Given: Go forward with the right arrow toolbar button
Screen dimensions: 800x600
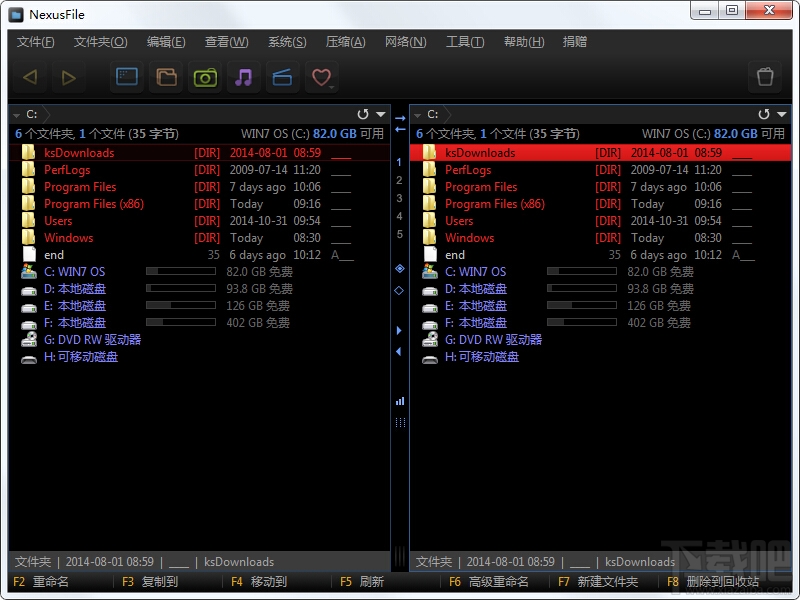Looking at the screenshot, I should click(x=68, y=78).
